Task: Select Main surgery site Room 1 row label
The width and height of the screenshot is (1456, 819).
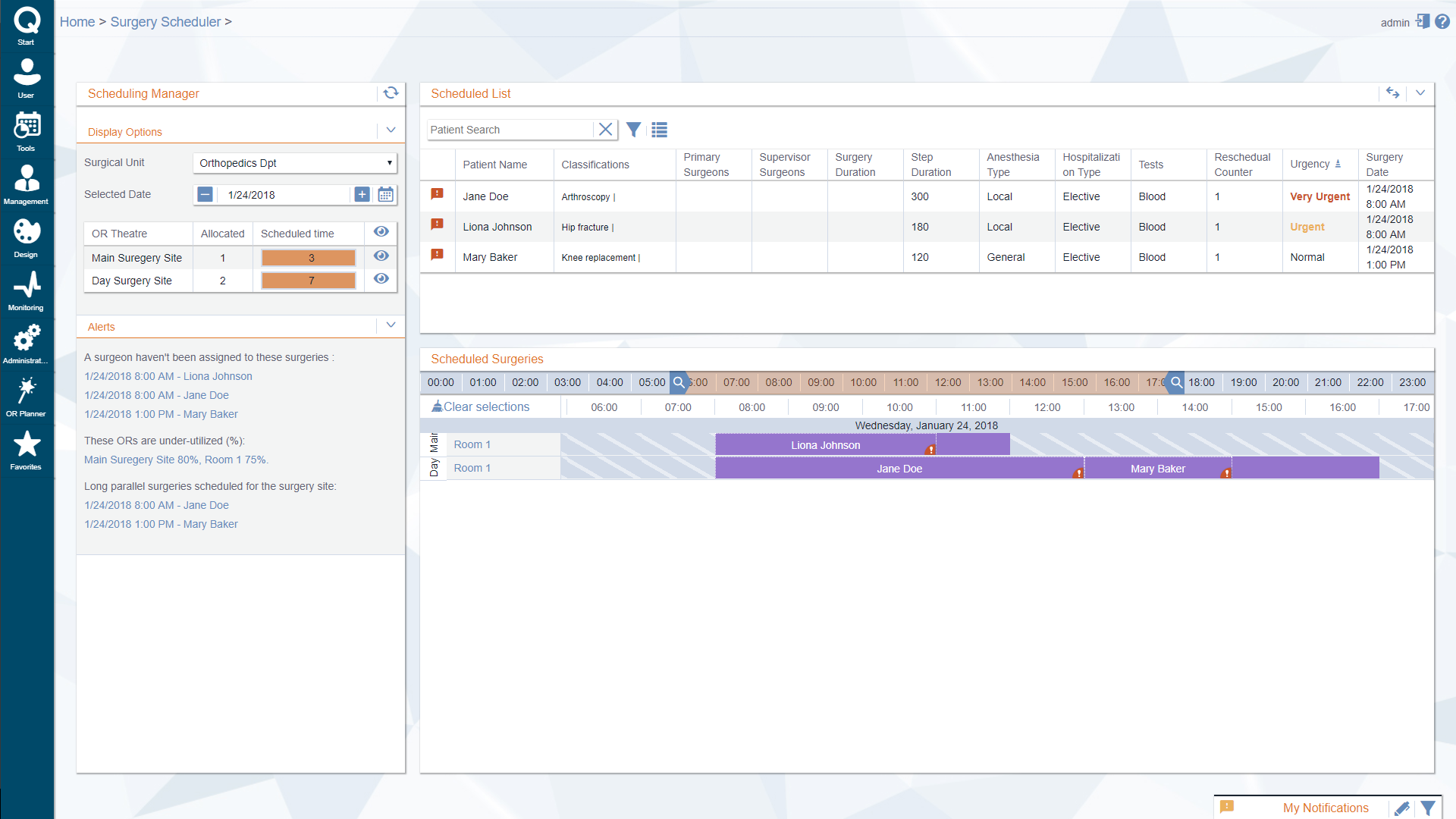Action: 472,445
